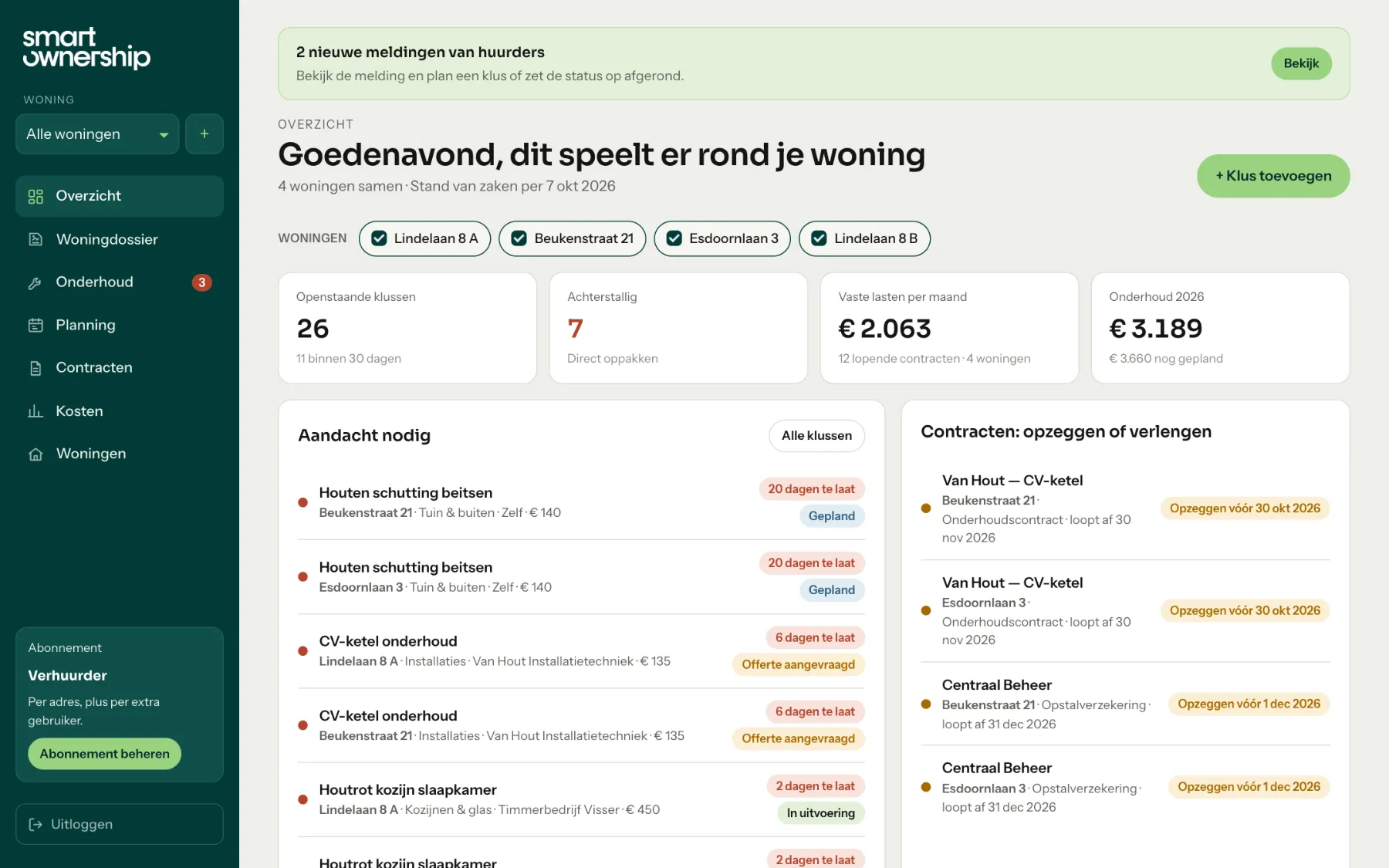
Task: Click the Overzicht grid icon
Action: coord(35,196)
